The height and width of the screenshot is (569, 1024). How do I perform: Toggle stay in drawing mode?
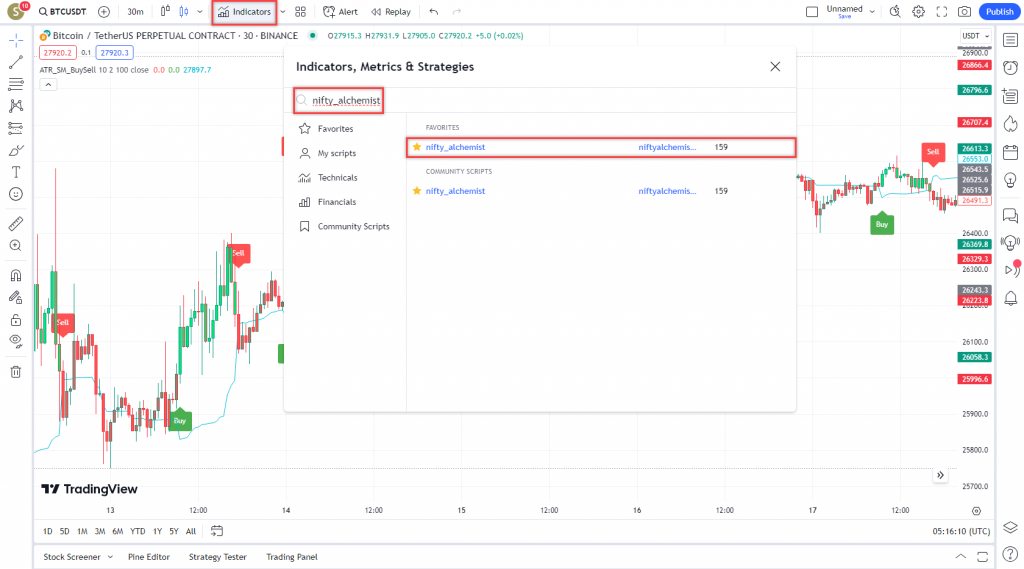coord(16,297)
